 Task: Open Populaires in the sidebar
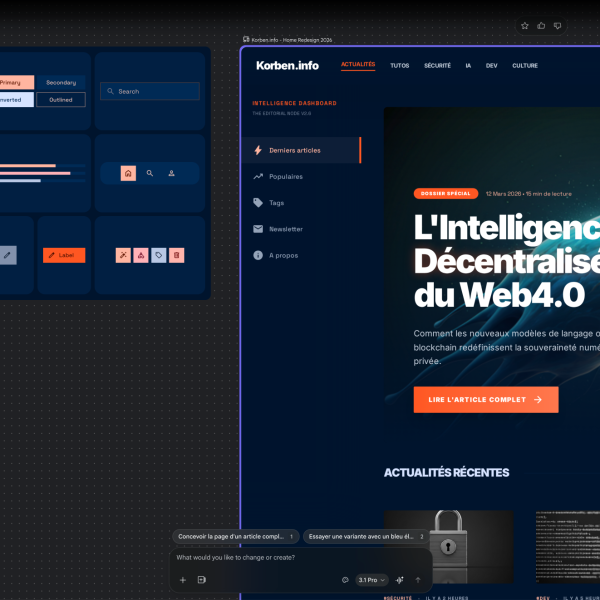click(x=285, y=177)
